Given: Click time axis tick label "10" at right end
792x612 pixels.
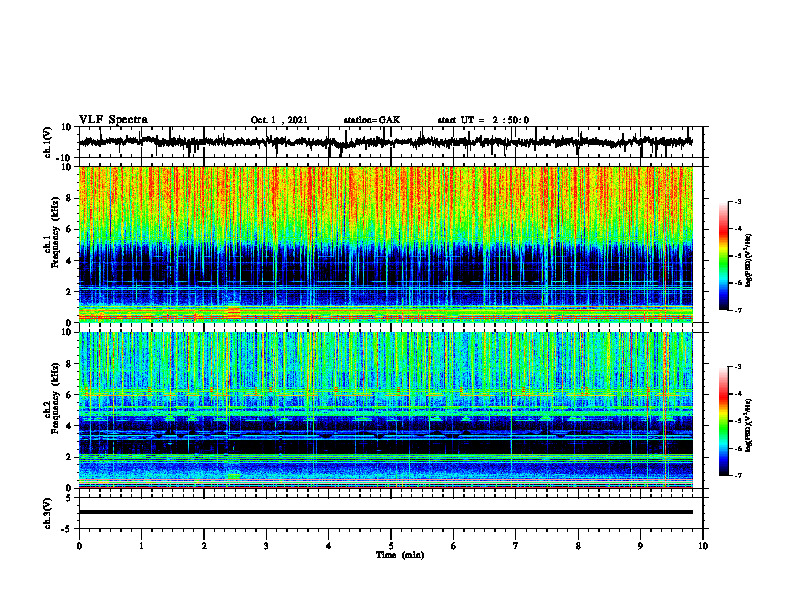Looking at the screenshot, I should pyautogui.click(x=703, y=546).
